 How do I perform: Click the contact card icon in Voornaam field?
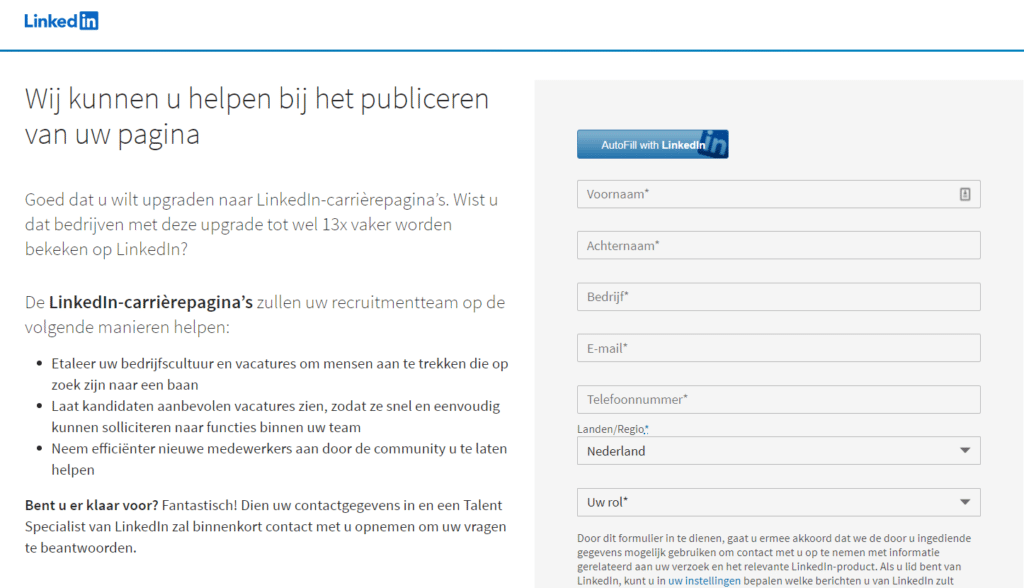pyautogui.click(x=965, y=194)
